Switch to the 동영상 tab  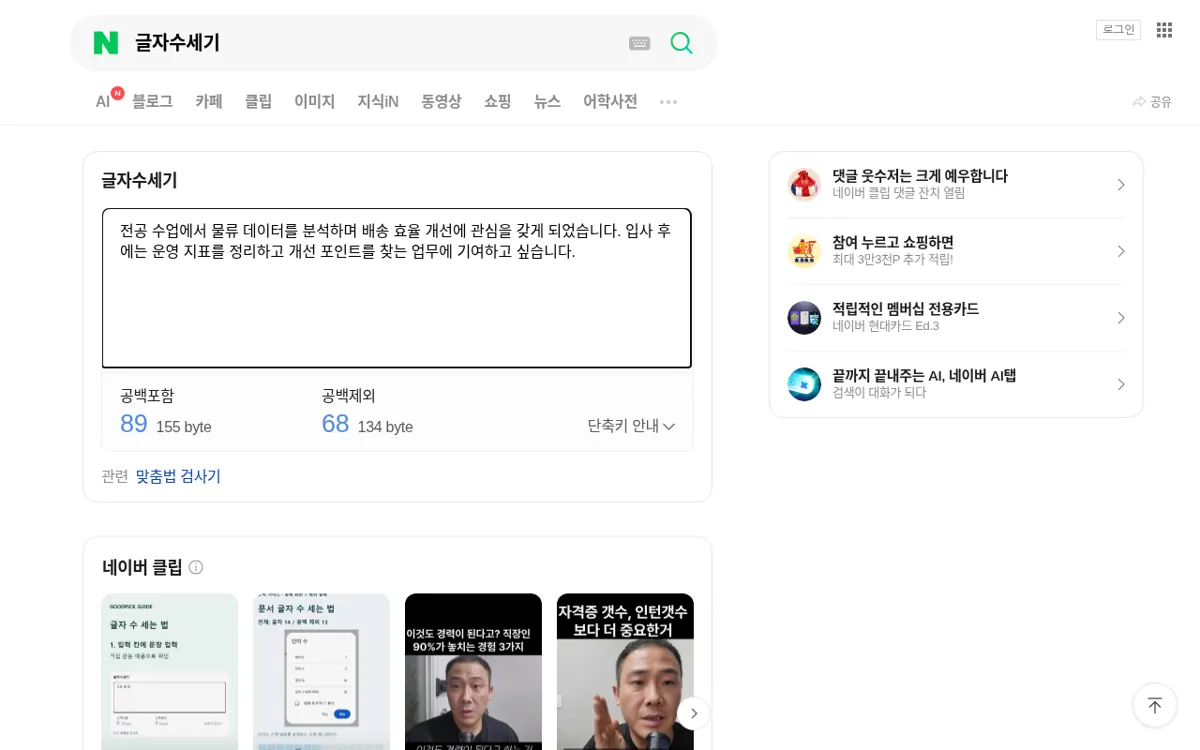(x=441, y=102)
